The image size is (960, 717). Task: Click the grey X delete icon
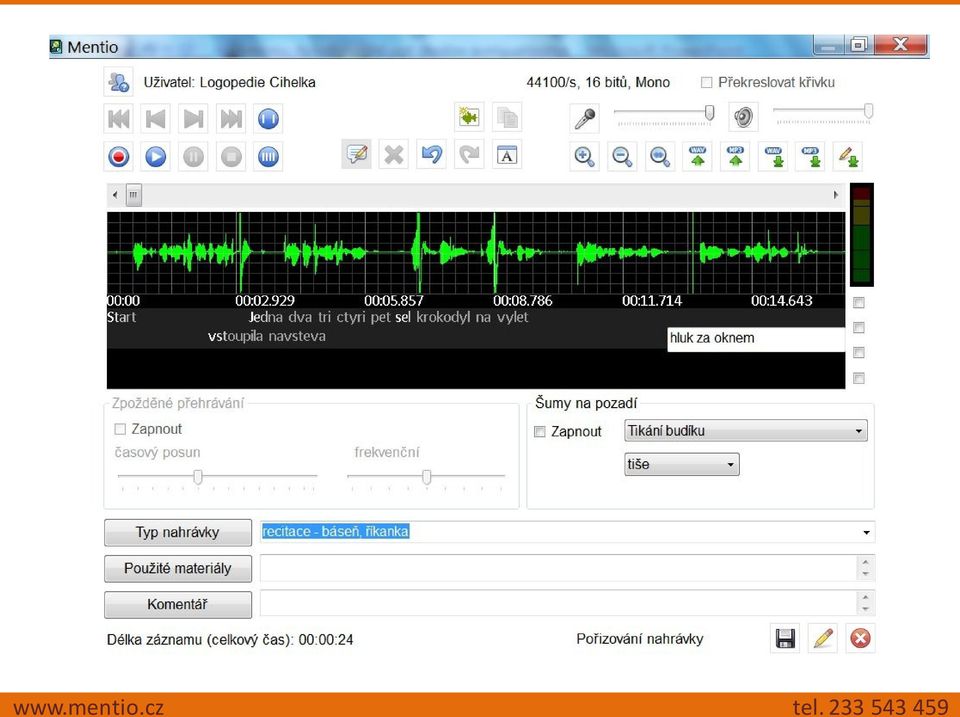[x=394, y=154]
